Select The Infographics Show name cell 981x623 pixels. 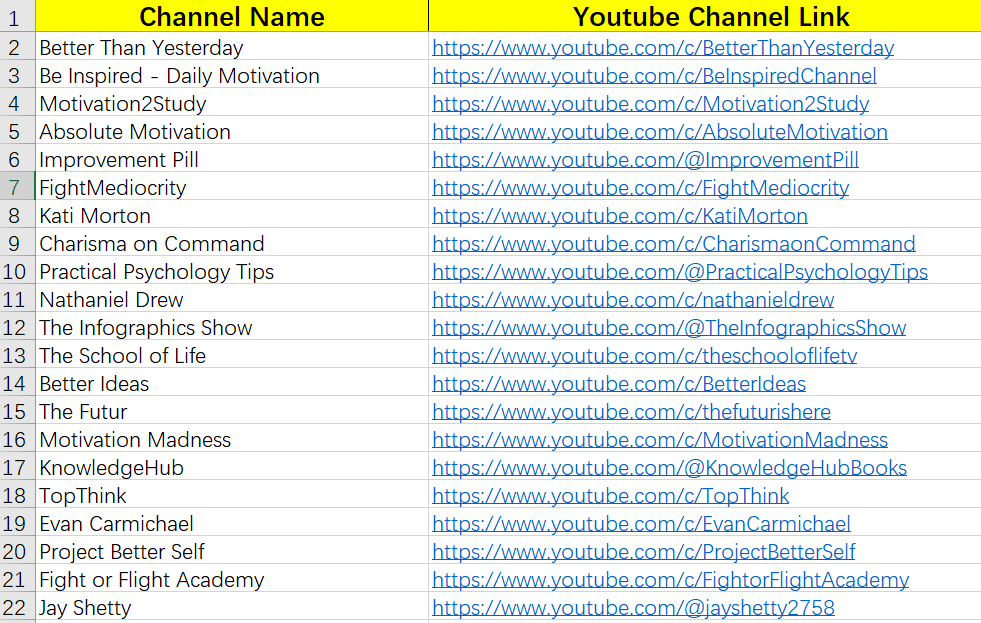point(232,327)
